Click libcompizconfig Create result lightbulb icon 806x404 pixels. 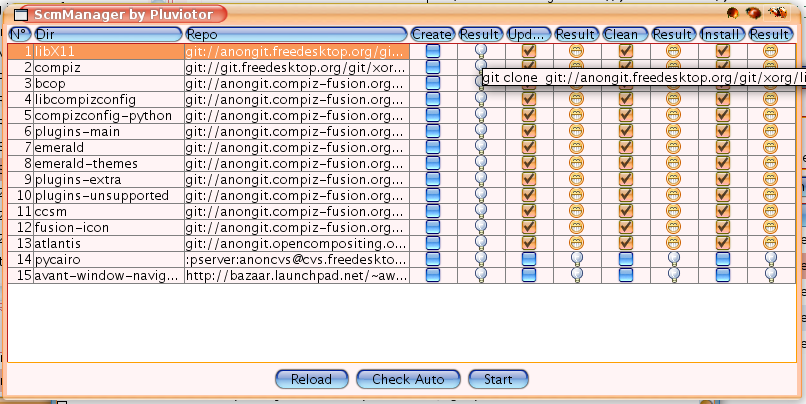click(481, 99)
